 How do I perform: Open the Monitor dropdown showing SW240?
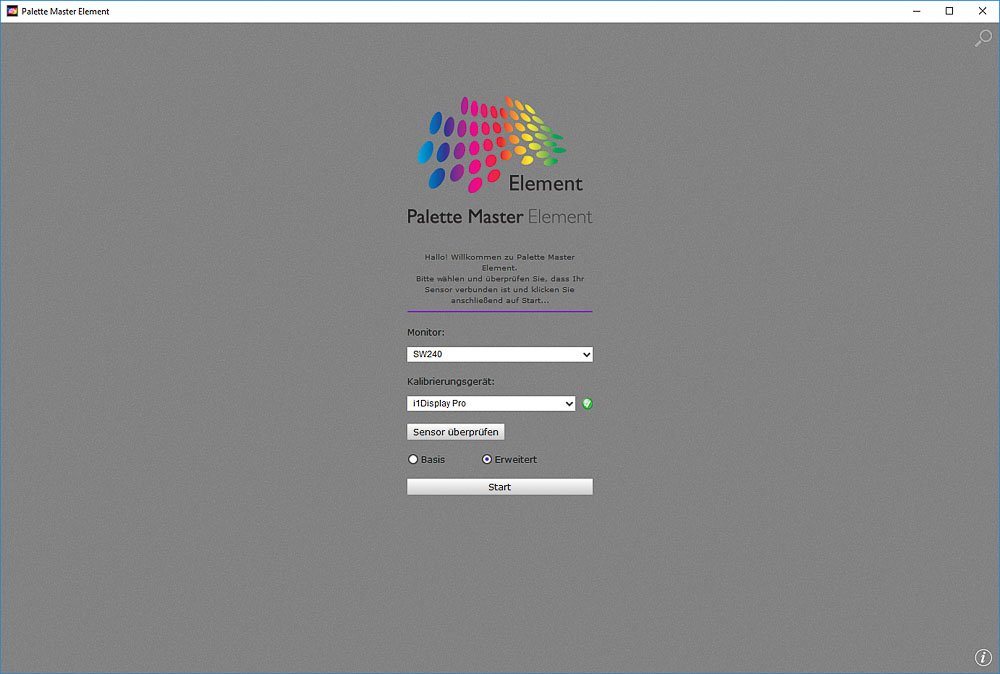tap(500, 355)
